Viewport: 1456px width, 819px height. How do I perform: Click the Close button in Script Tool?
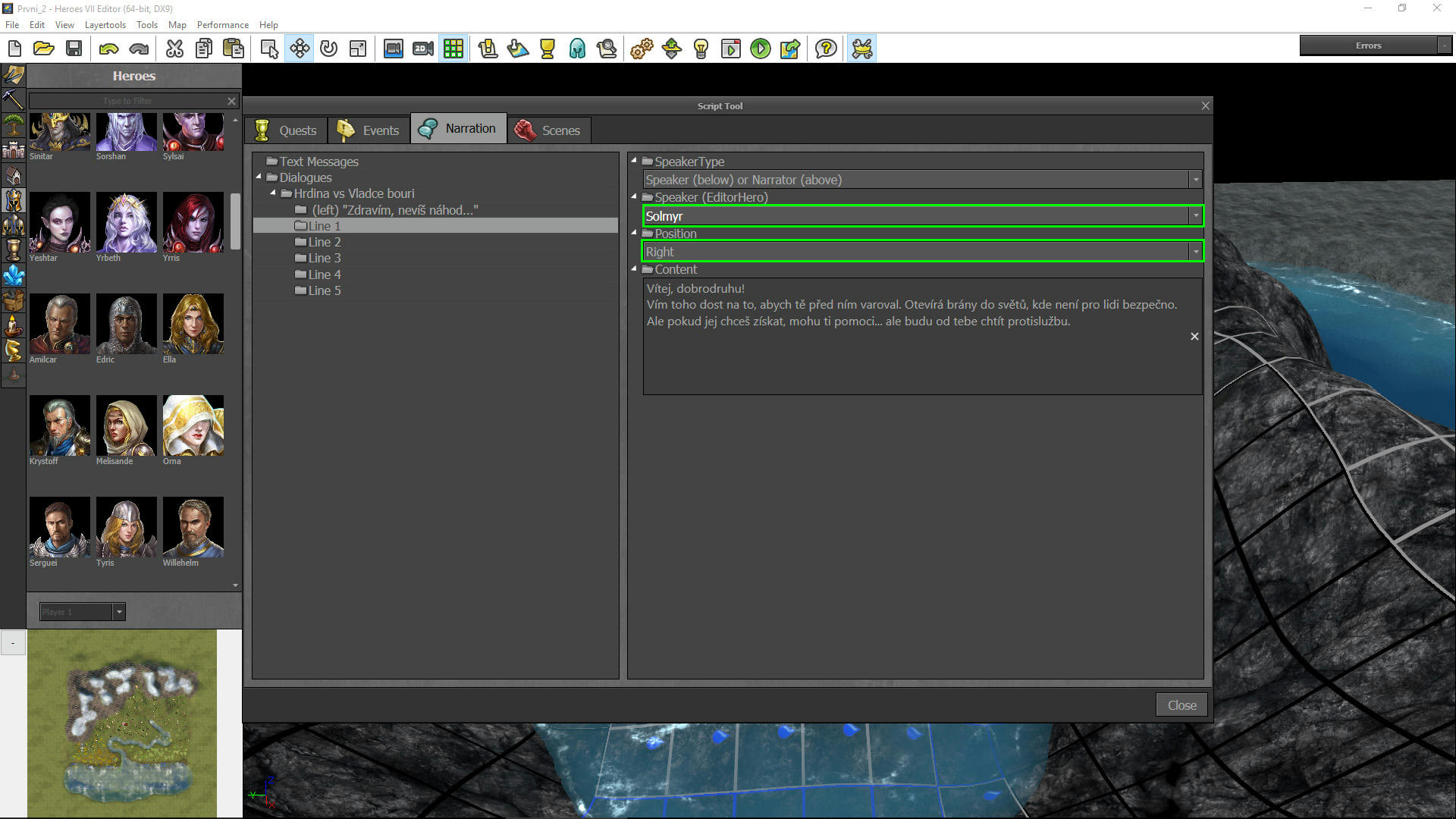1181,705
